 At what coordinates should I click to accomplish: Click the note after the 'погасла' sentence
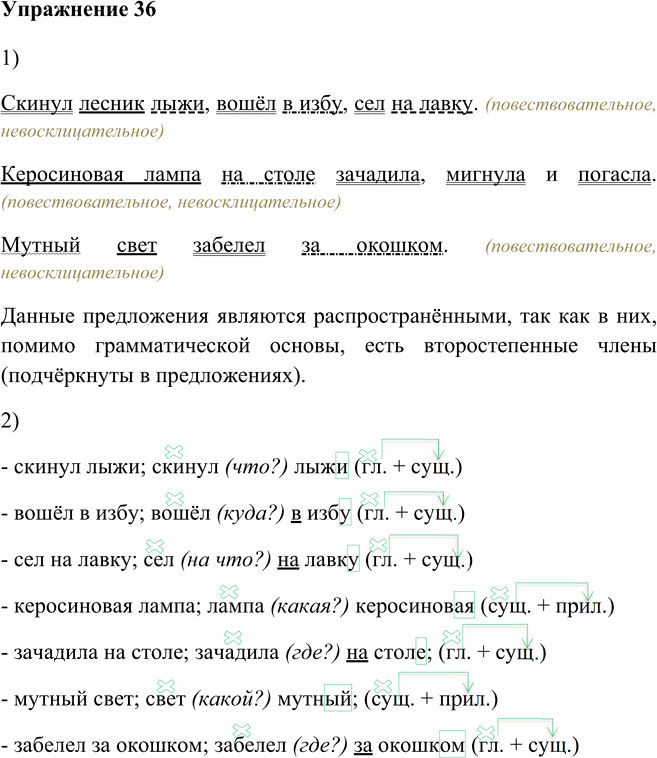(x=171, y=202)
